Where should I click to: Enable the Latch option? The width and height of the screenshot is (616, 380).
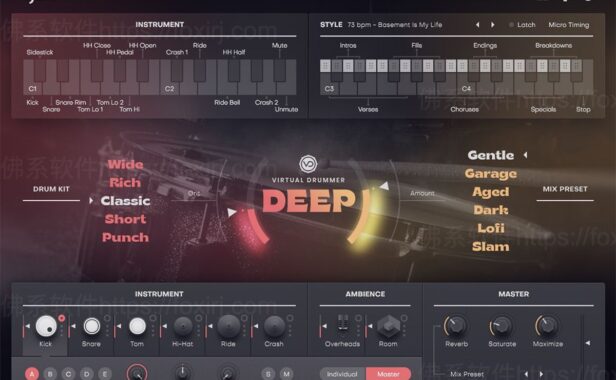click(522, 25)
